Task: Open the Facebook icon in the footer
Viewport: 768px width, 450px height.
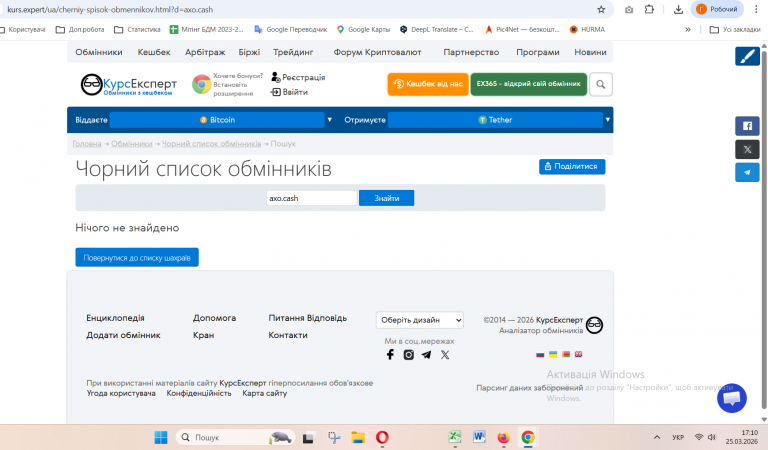Action: pos(390,355)
